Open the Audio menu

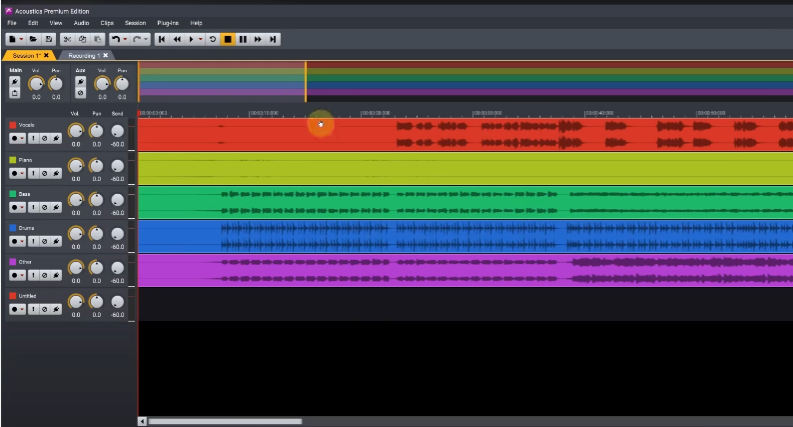[81, 23]
